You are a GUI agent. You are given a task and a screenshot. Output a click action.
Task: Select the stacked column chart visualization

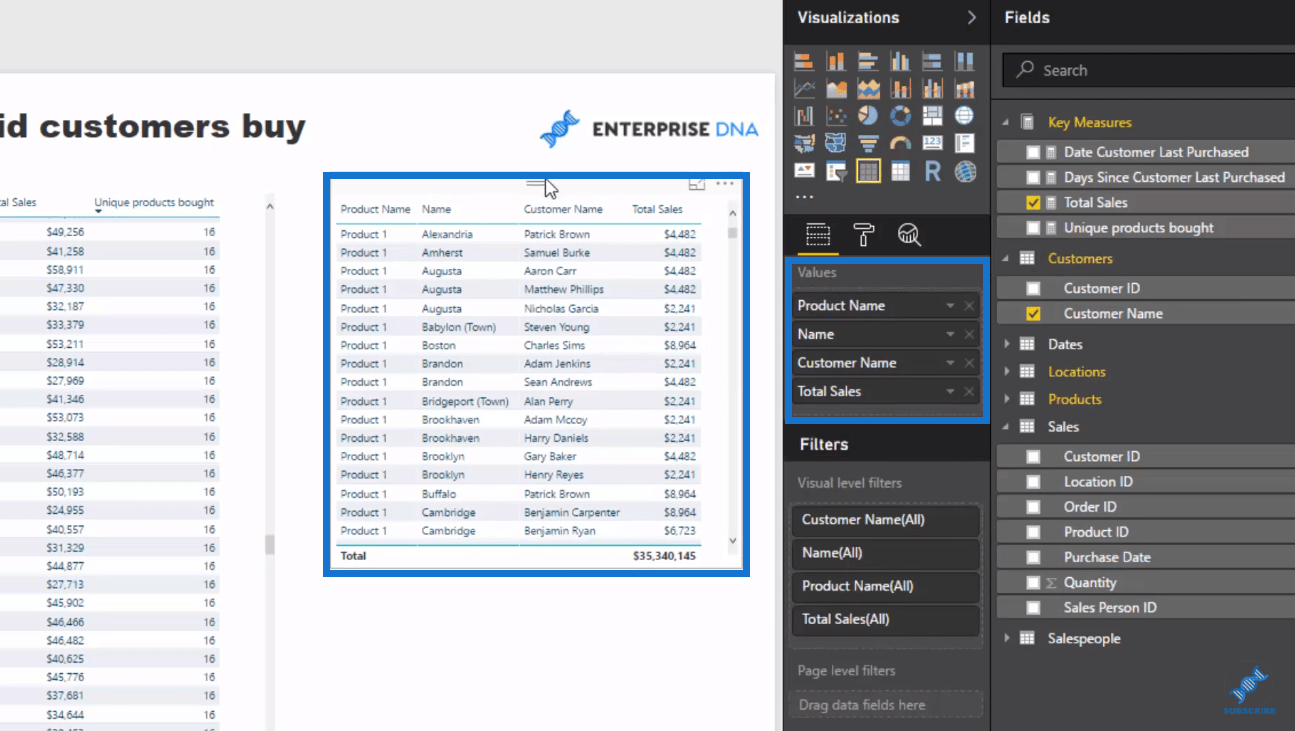click(x=836, y=62)
